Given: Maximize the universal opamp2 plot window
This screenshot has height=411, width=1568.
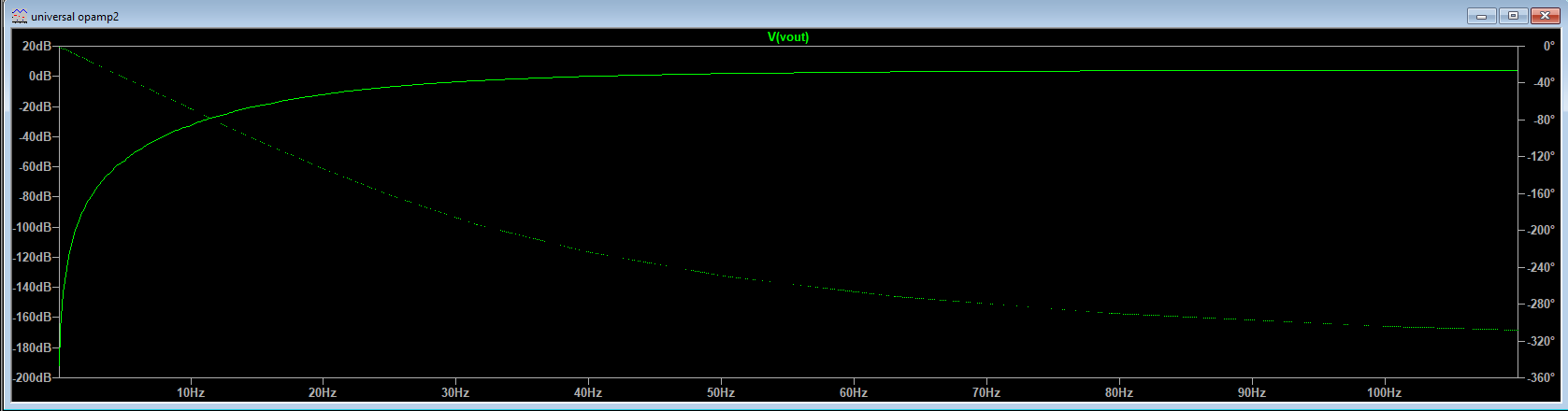Looking at the screenshot, I should point(1513,16).
